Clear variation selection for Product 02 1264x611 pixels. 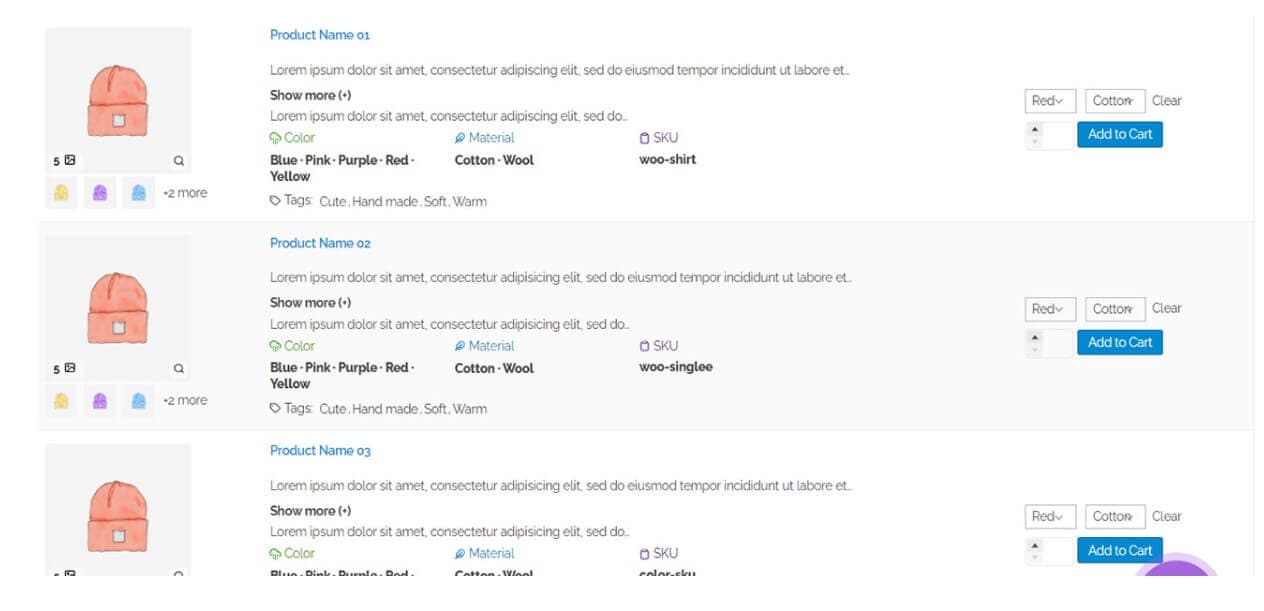coord(1166,308)
